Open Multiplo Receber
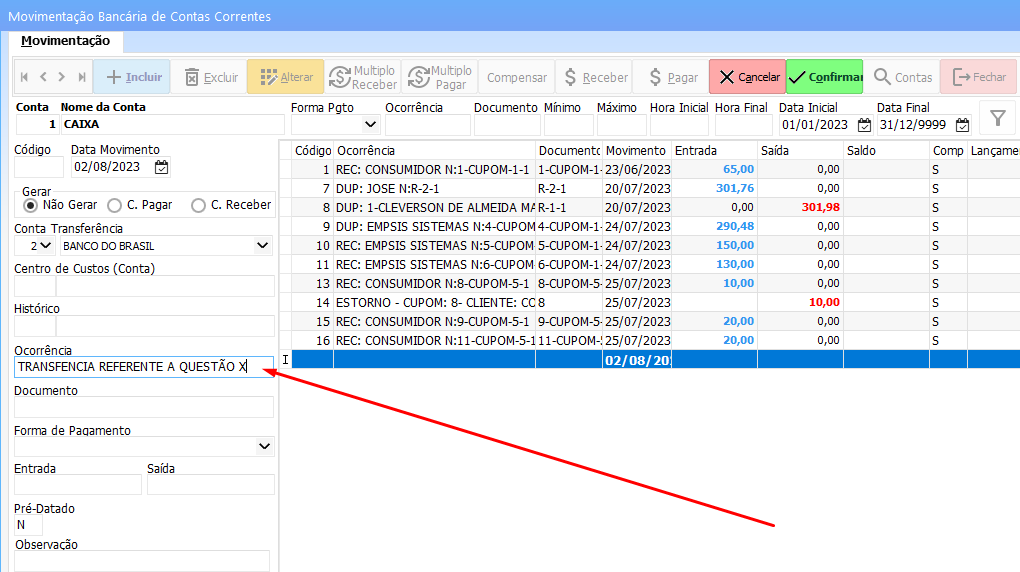The image size is (1020, 572). coord(362,77)
